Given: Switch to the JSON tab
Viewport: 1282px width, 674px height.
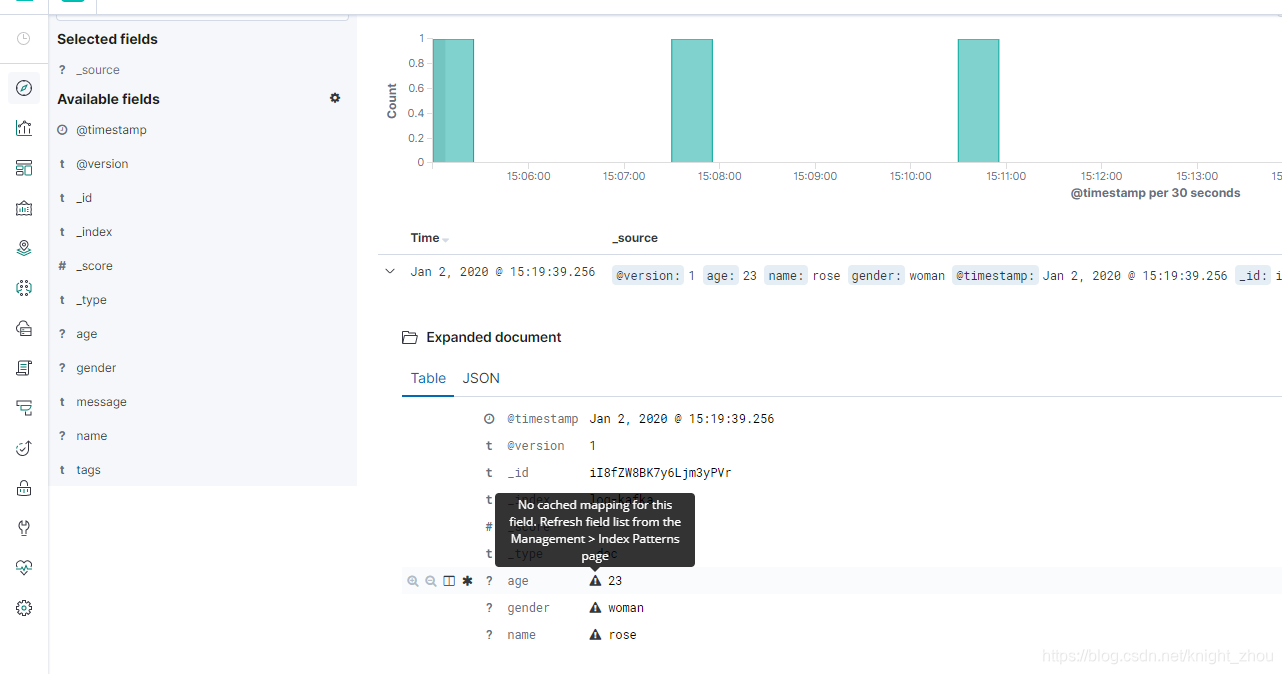Looking at the screenshot, I should click(481, 378).
